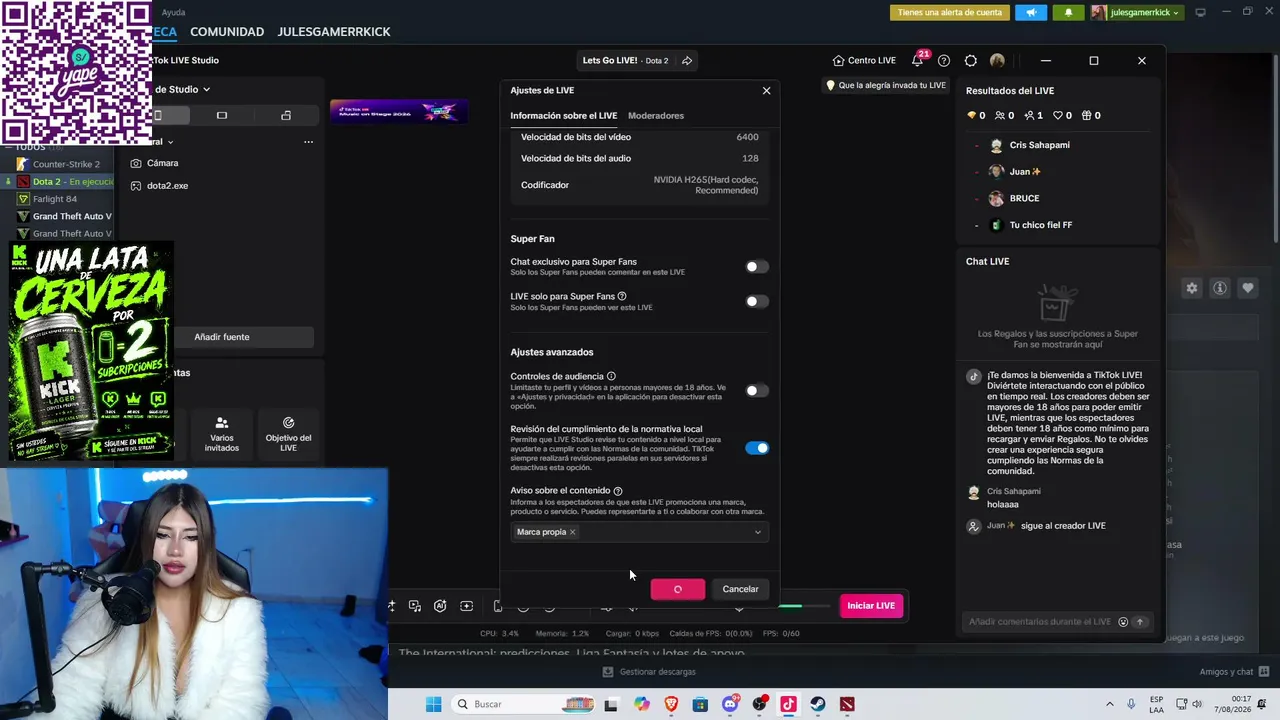Select Counter-Strike 2 in Steam library
1280x720 pixels.
[65, 164]
